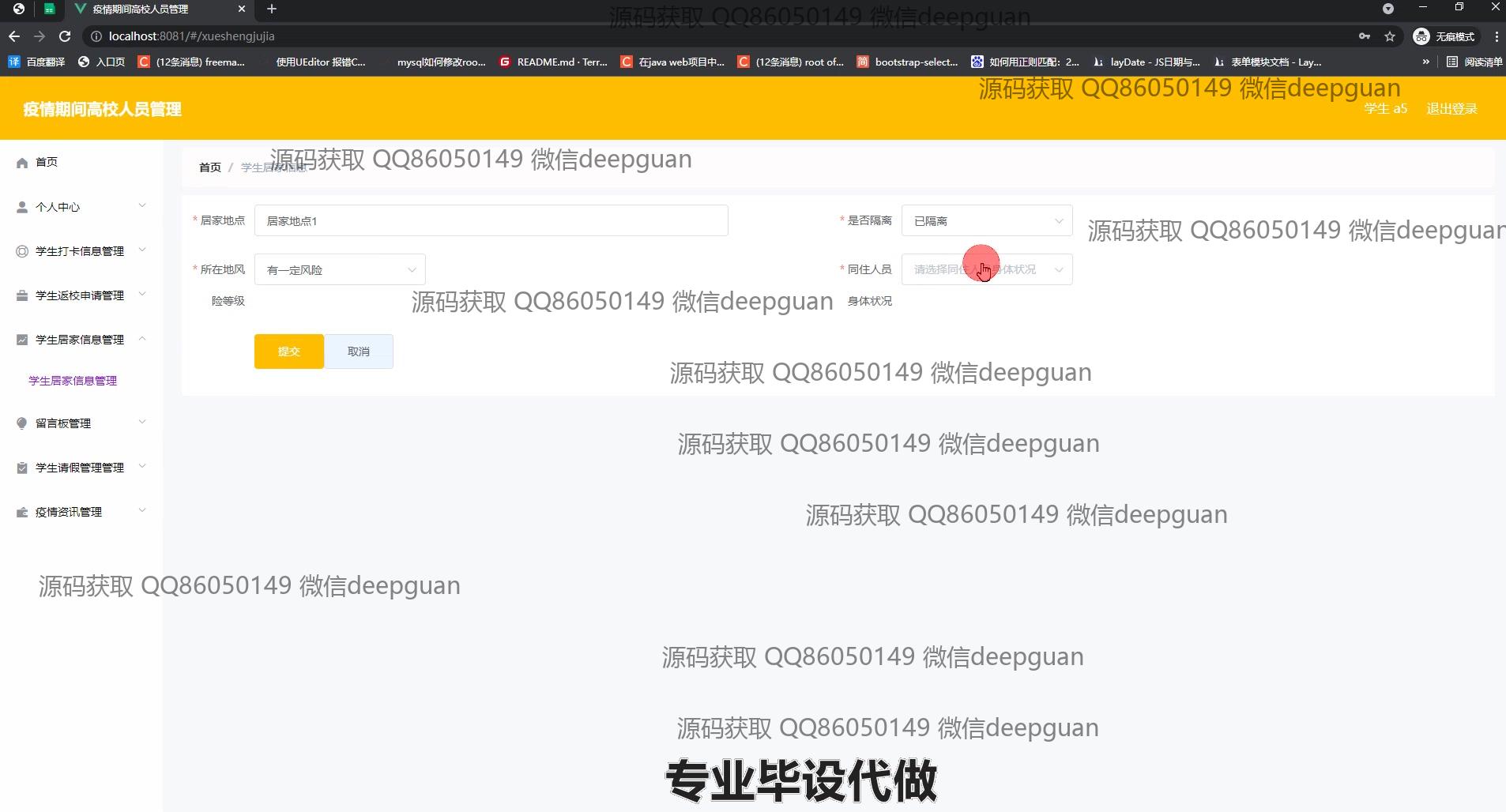Click the 提交 submit button
This screenshot has height=812, width=1506.
(x=288, y=351)
